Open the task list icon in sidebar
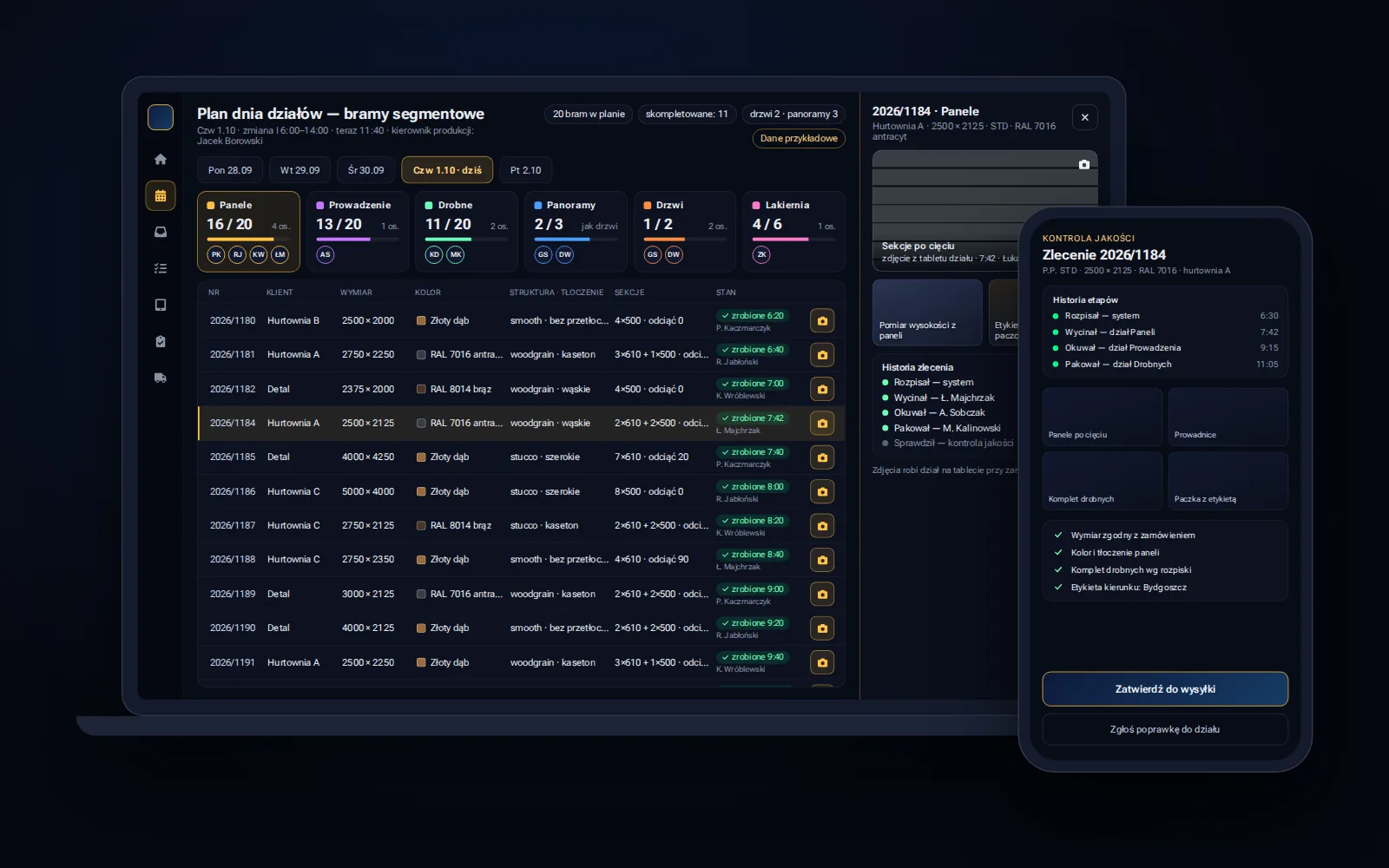The image size is (1389, 868). coord(161,268)
